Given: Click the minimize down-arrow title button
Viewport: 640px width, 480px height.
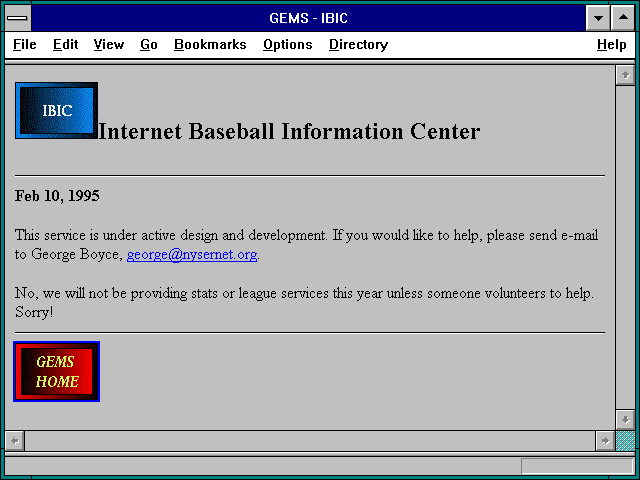Looking at the screenshot, I should click(598, 18).
